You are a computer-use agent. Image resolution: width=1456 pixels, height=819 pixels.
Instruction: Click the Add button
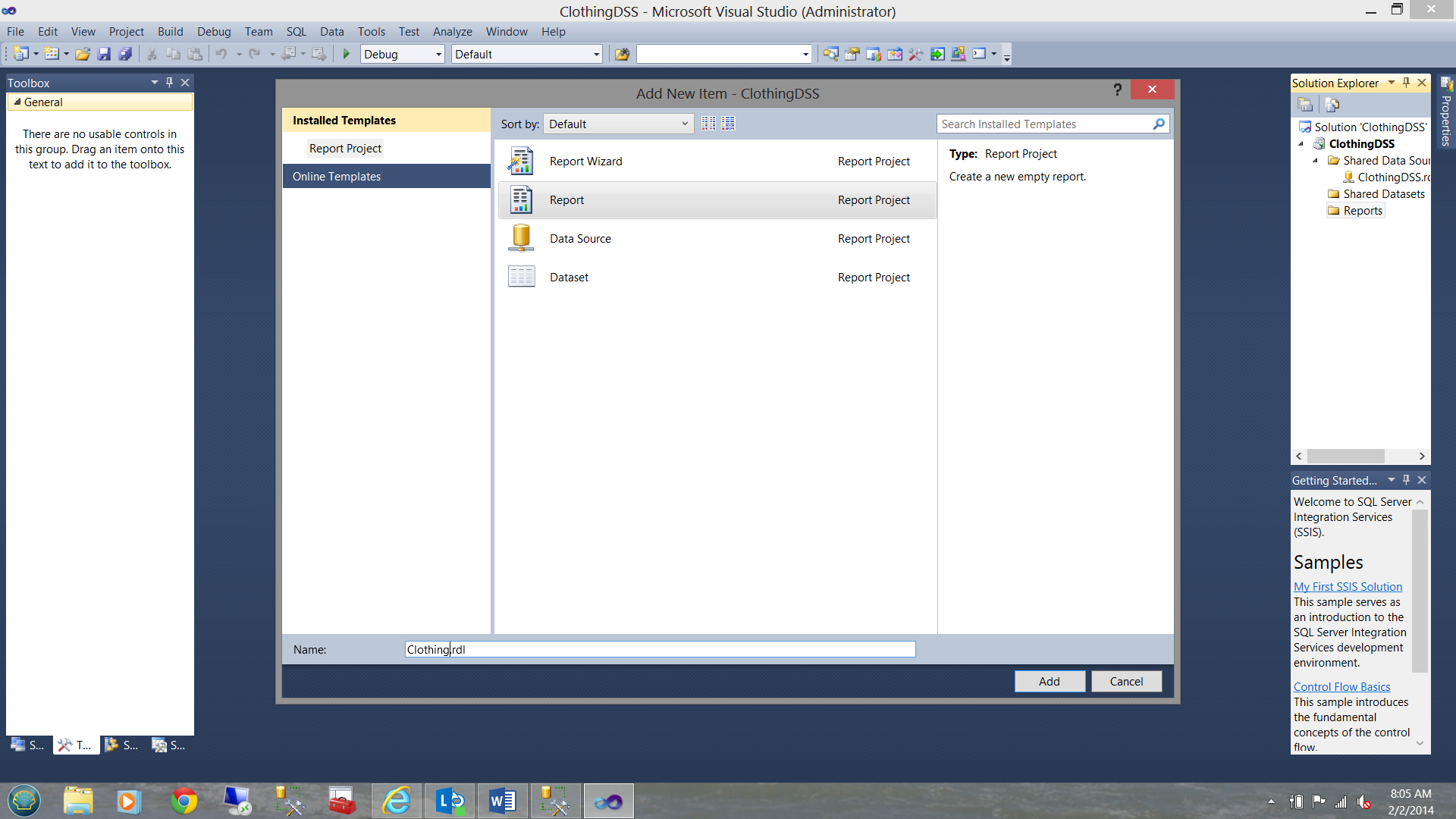pos(1049,681)
